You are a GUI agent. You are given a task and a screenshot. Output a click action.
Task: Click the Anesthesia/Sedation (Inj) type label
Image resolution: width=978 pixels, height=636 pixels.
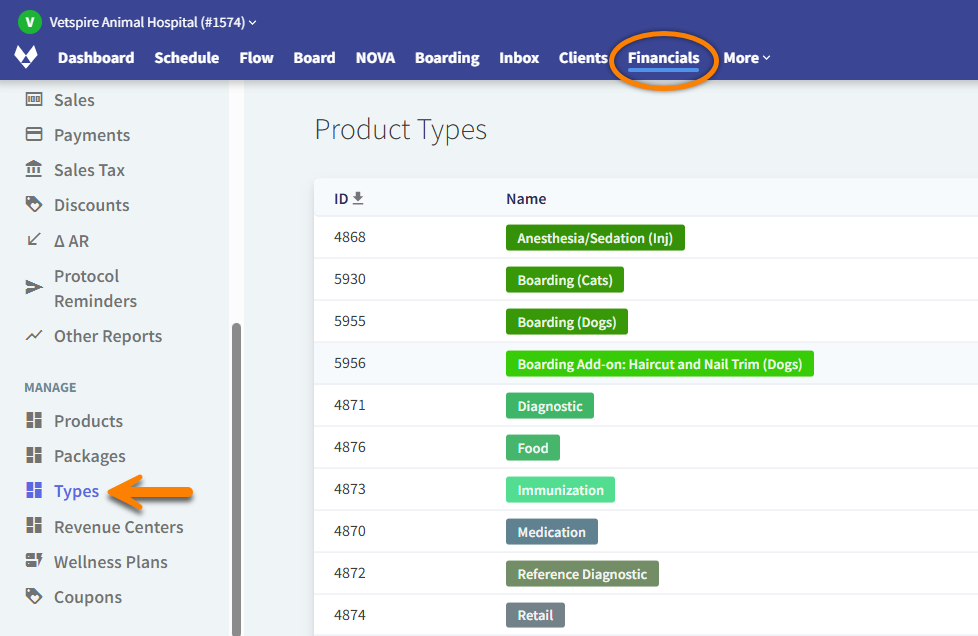coord(594,238)
